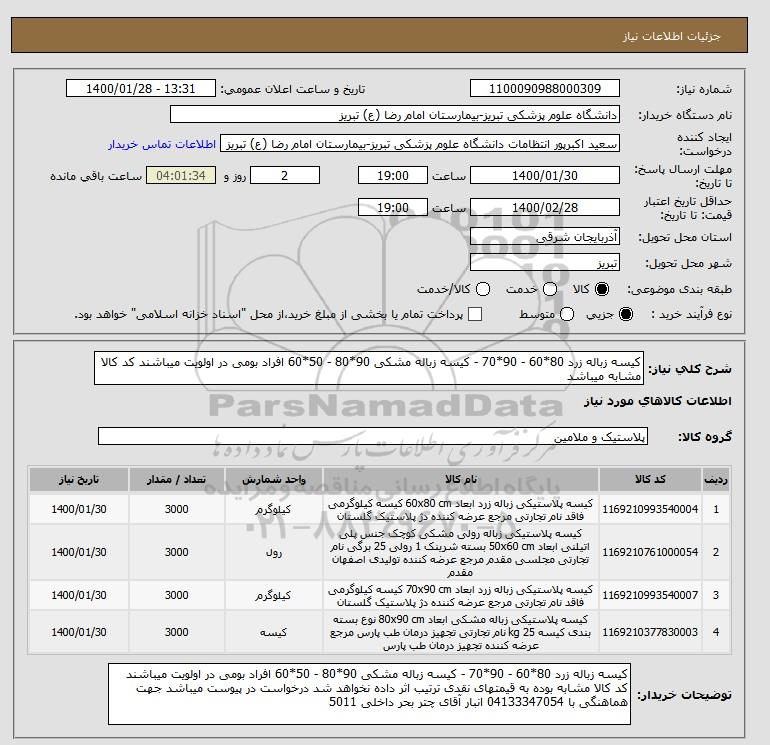Select the متوسط purchase type radio
Image resolution: width=770 pixels, height=745 pixels.
click(x=567, y=314)
